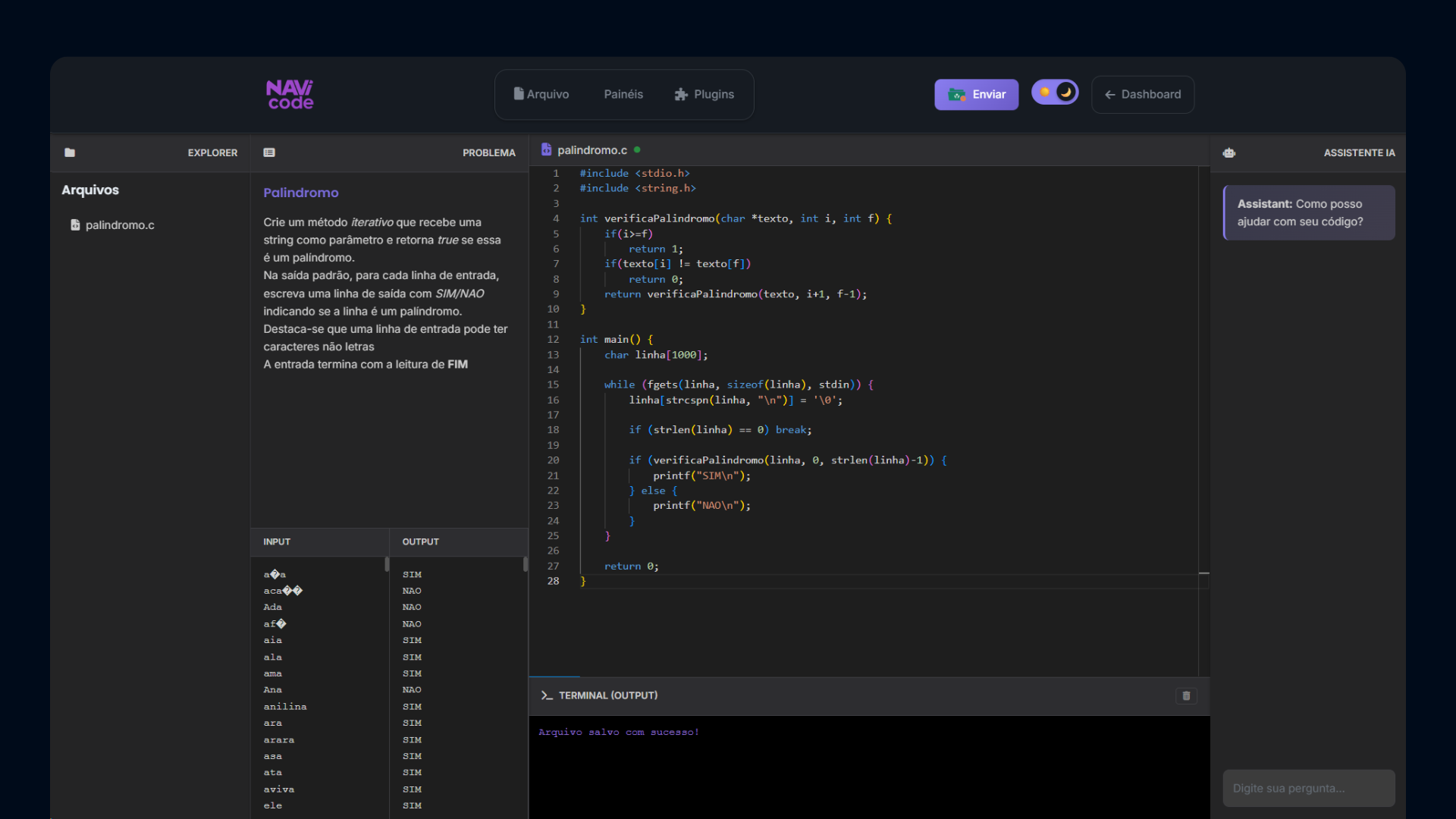Image resolution: width=1456 pixels, height=819 pixels.
Task: Return to the Dashboard
Action: (x=1142, y=94)
